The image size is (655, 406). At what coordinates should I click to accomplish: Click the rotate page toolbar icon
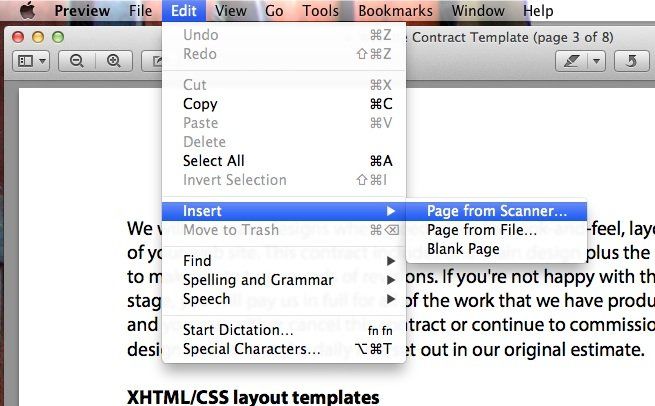click(631, 61)
